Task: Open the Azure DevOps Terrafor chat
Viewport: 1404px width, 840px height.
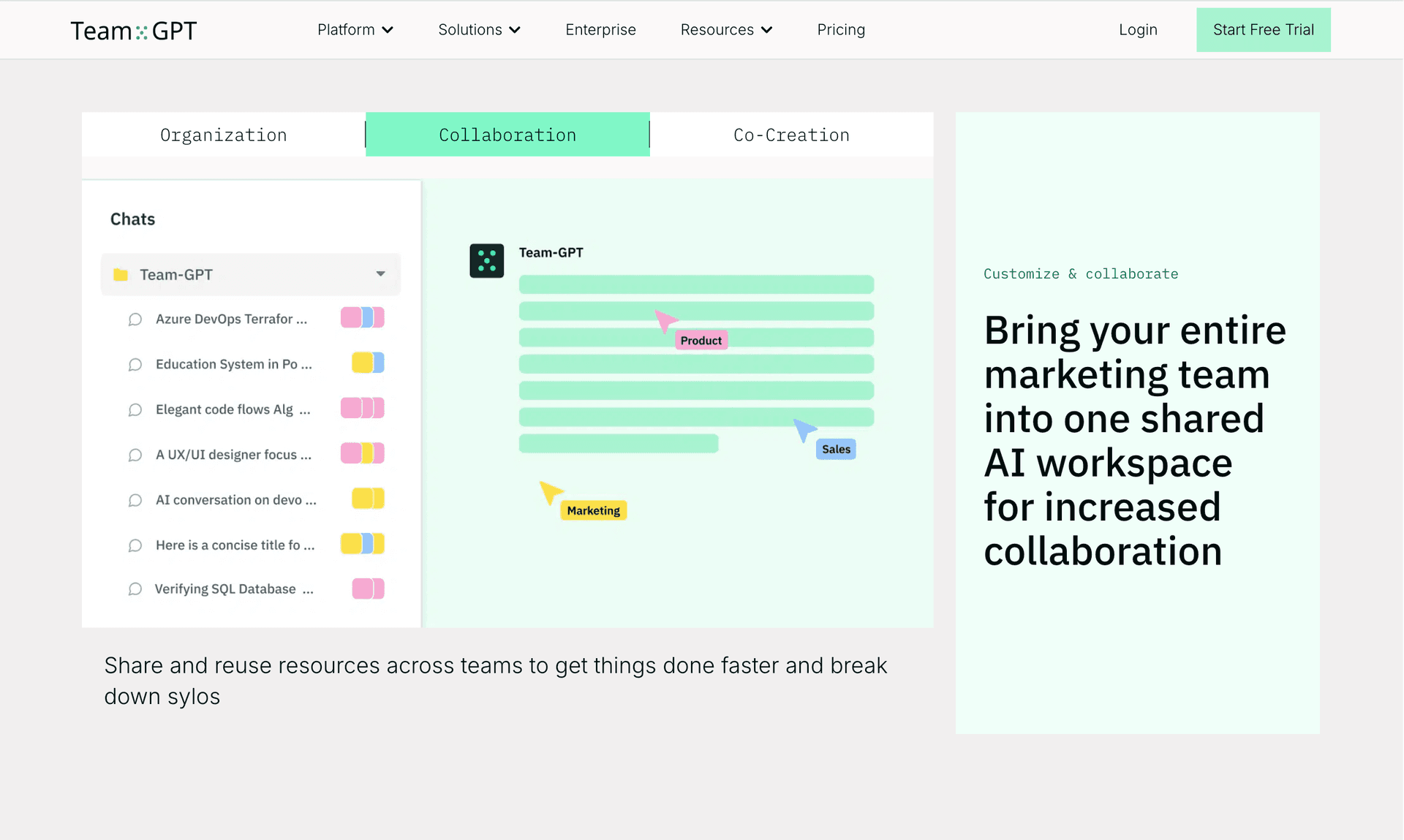Action: pos(231,319)
